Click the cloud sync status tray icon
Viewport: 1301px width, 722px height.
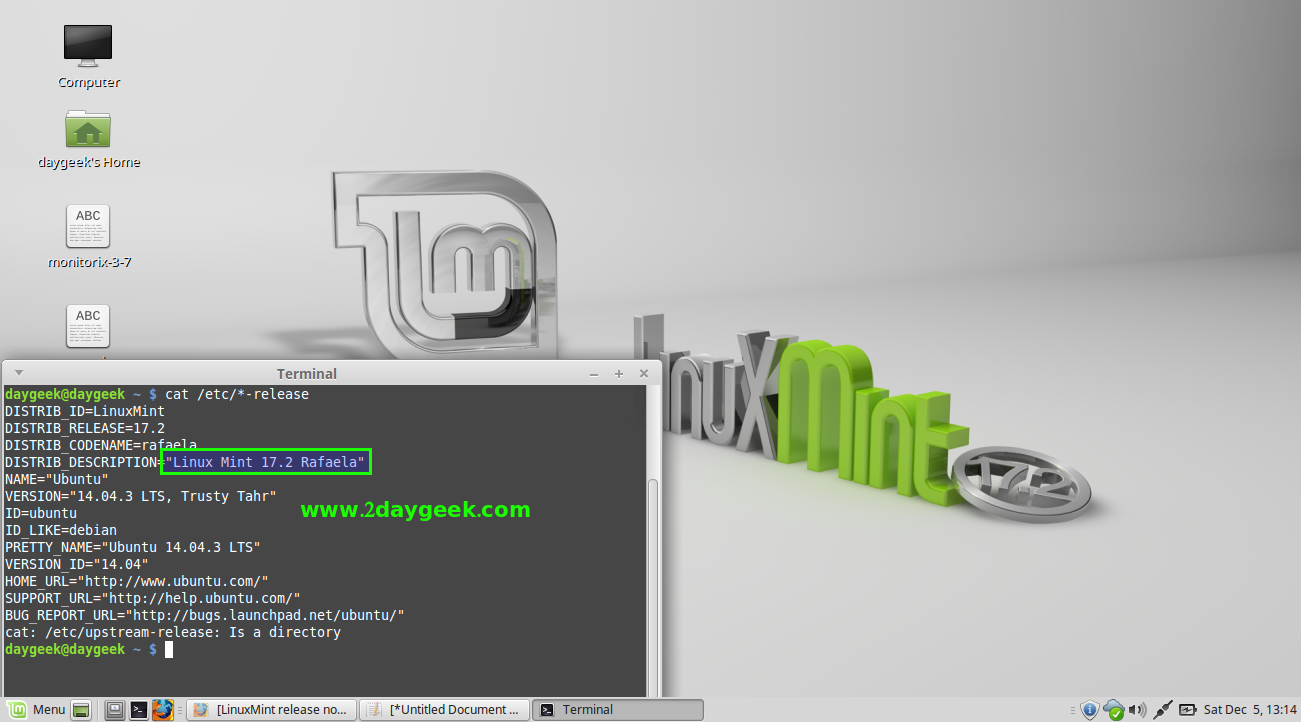coord(1113,710)
